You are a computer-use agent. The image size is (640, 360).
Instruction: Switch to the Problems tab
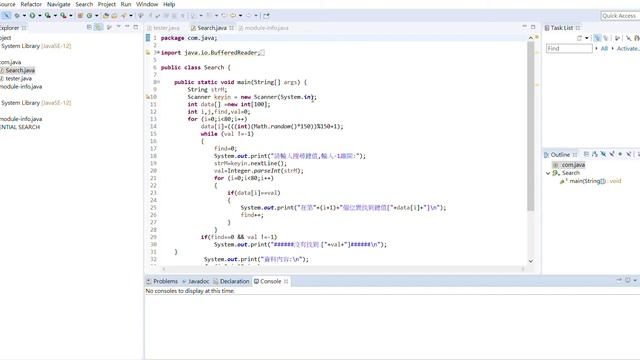(x=162, y=281)
